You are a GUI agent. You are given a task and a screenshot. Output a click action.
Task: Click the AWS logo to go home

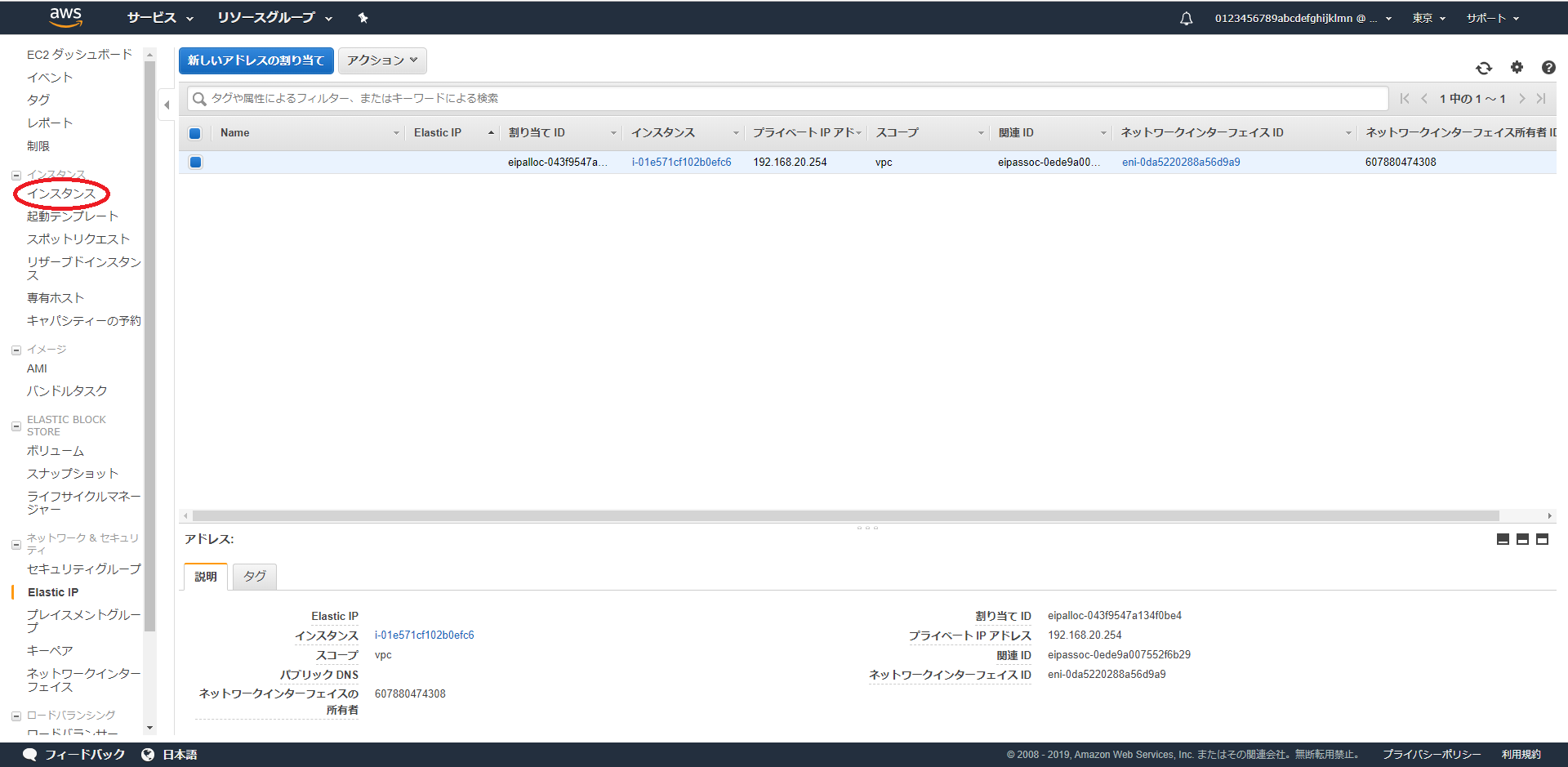tap(65, 17)
